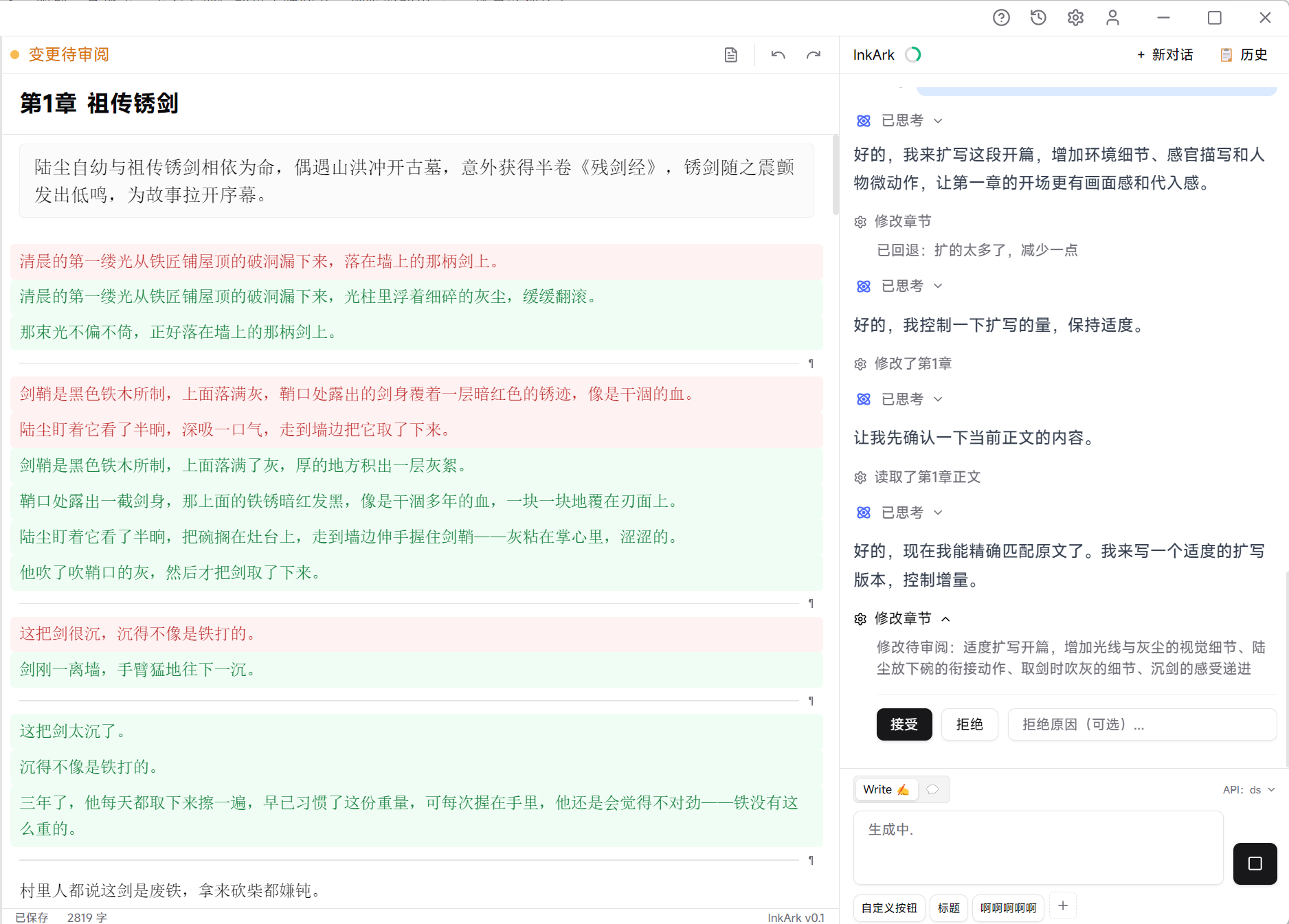The width and height of the screenshot is (1289, 924).
Task: Click the InkArk loading spinner
Action: click(912, 54)
